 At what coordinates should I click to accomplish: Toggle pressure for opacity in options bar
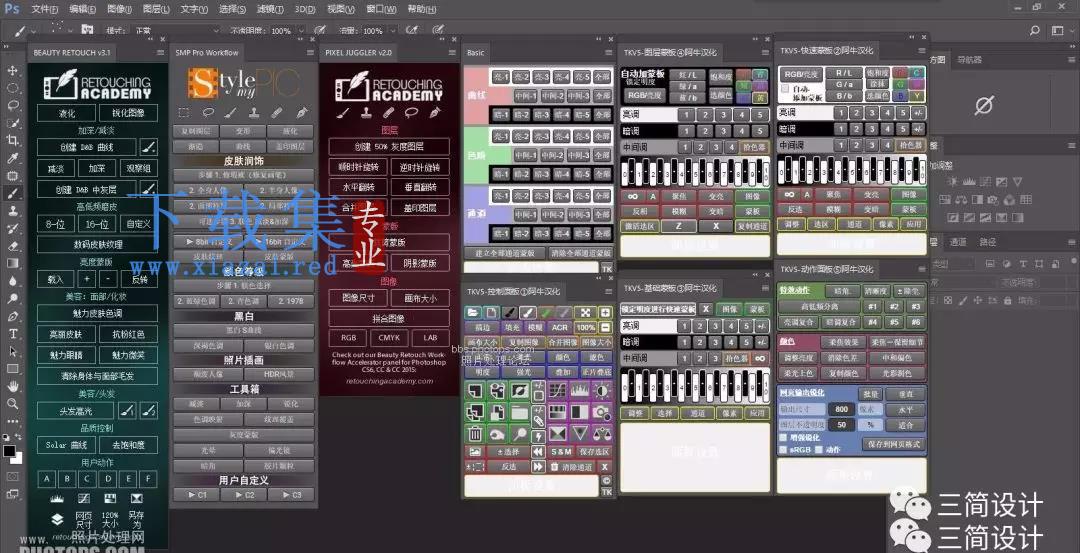[320, 30]
